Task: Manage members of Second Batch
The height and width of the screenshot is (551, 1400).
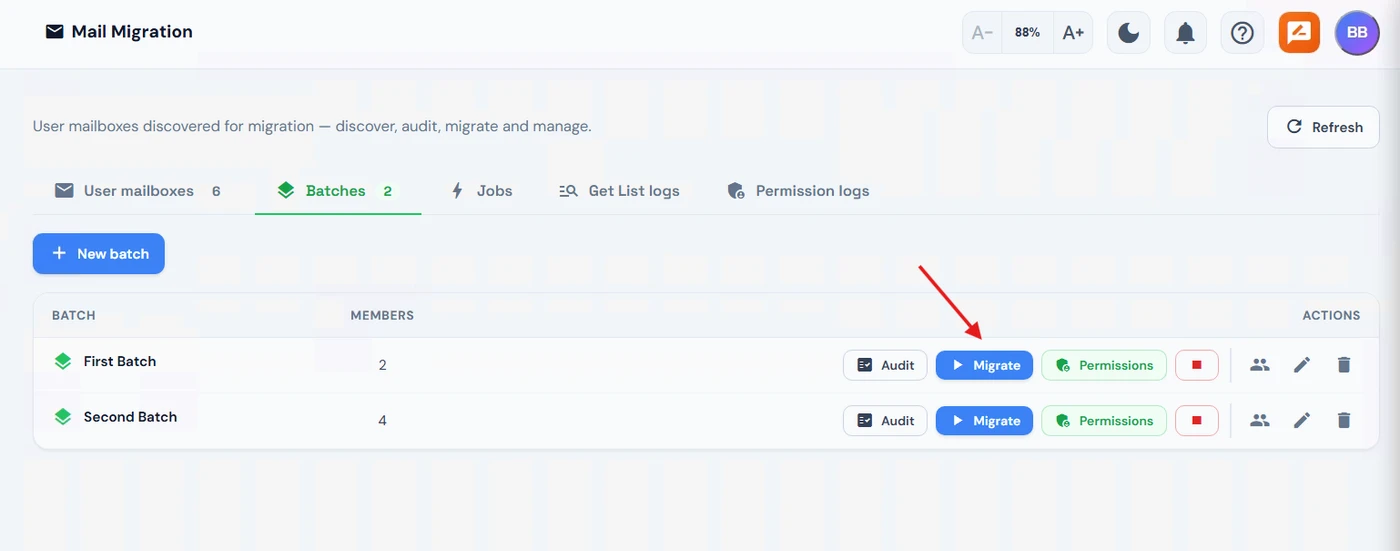Action: coord(1260,421)
